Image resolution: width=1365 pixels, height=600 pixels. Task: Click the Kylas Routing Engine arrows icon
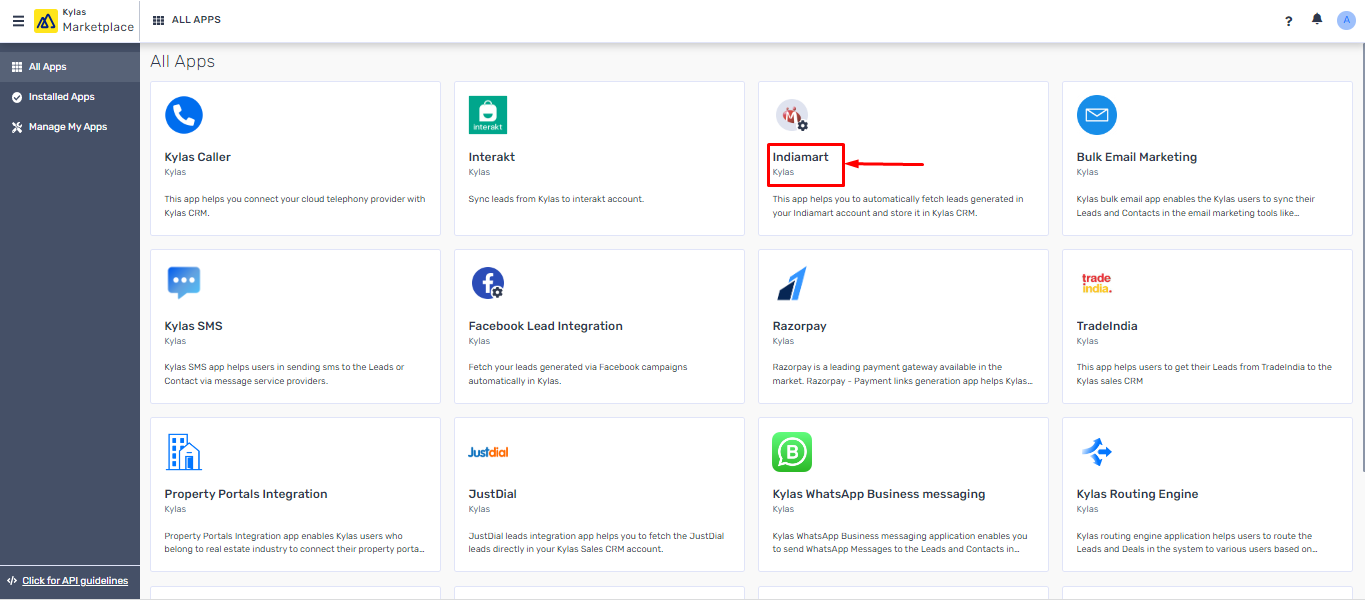click(x=1096, y=452)
